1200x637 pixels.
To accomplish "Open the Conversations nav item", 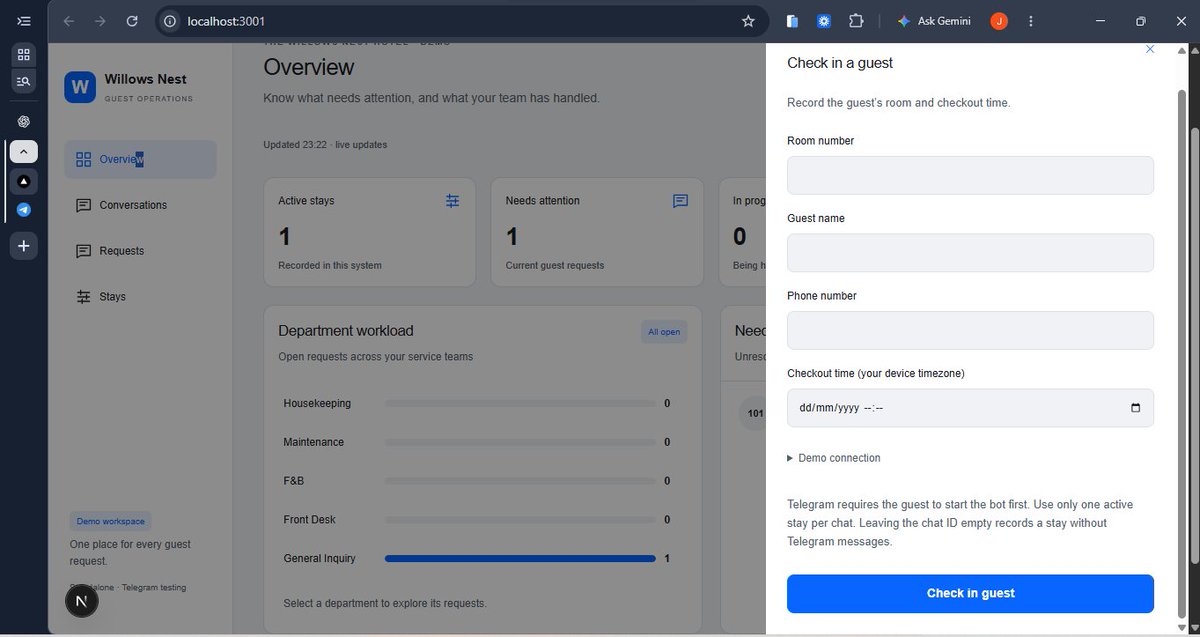I will point(140,205).
